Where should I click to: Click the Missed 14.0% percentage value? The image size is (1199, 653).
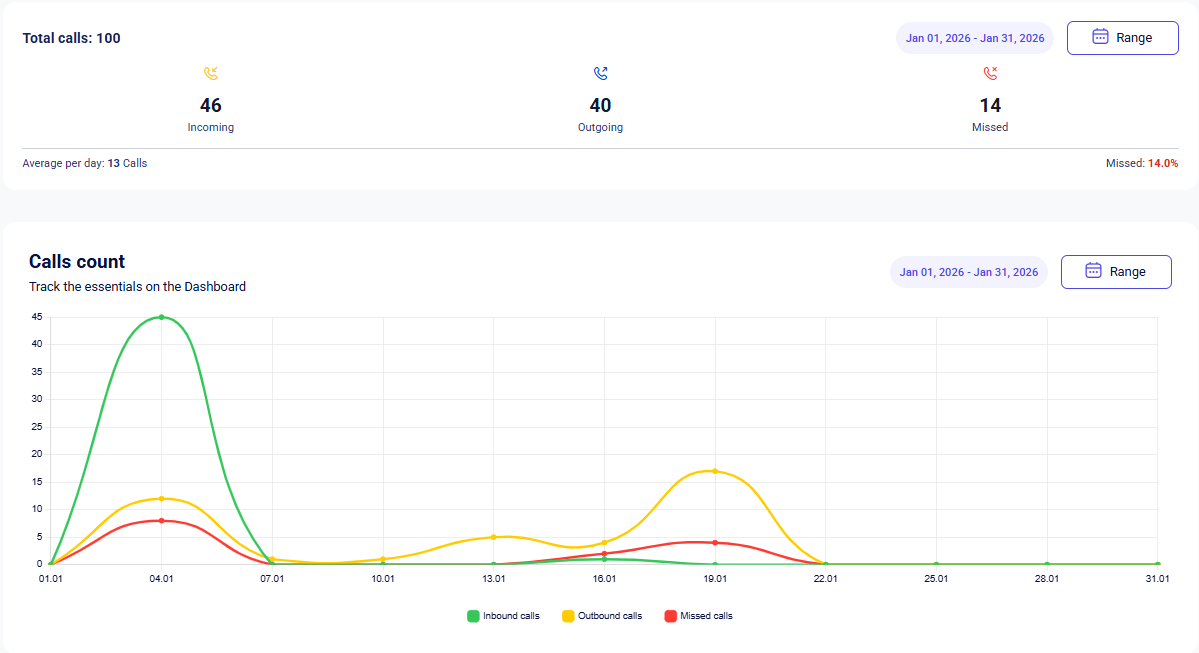click(x=1162, y=163)
